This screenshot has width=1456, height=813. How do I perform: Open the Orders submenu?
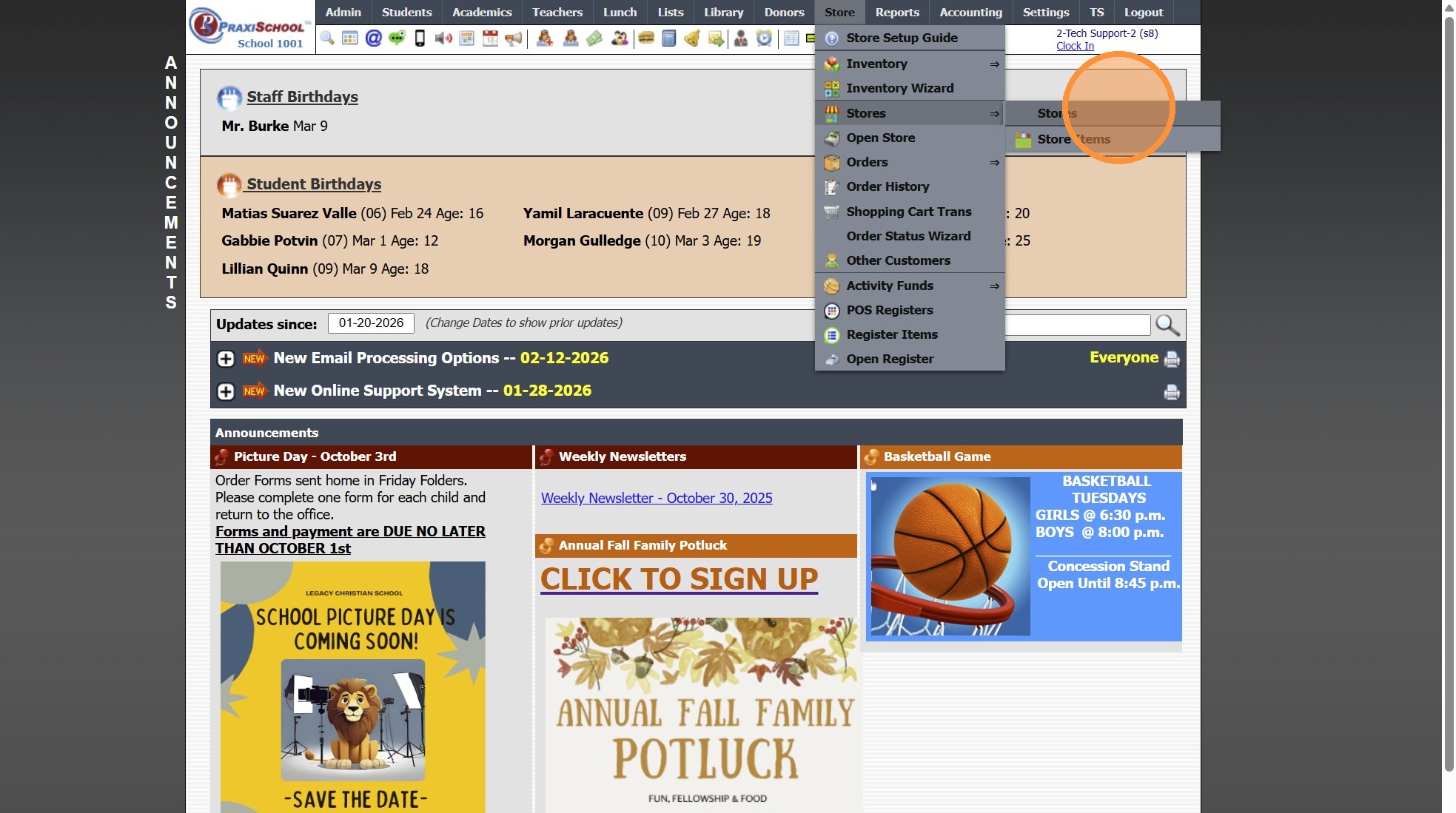(994, 163)
